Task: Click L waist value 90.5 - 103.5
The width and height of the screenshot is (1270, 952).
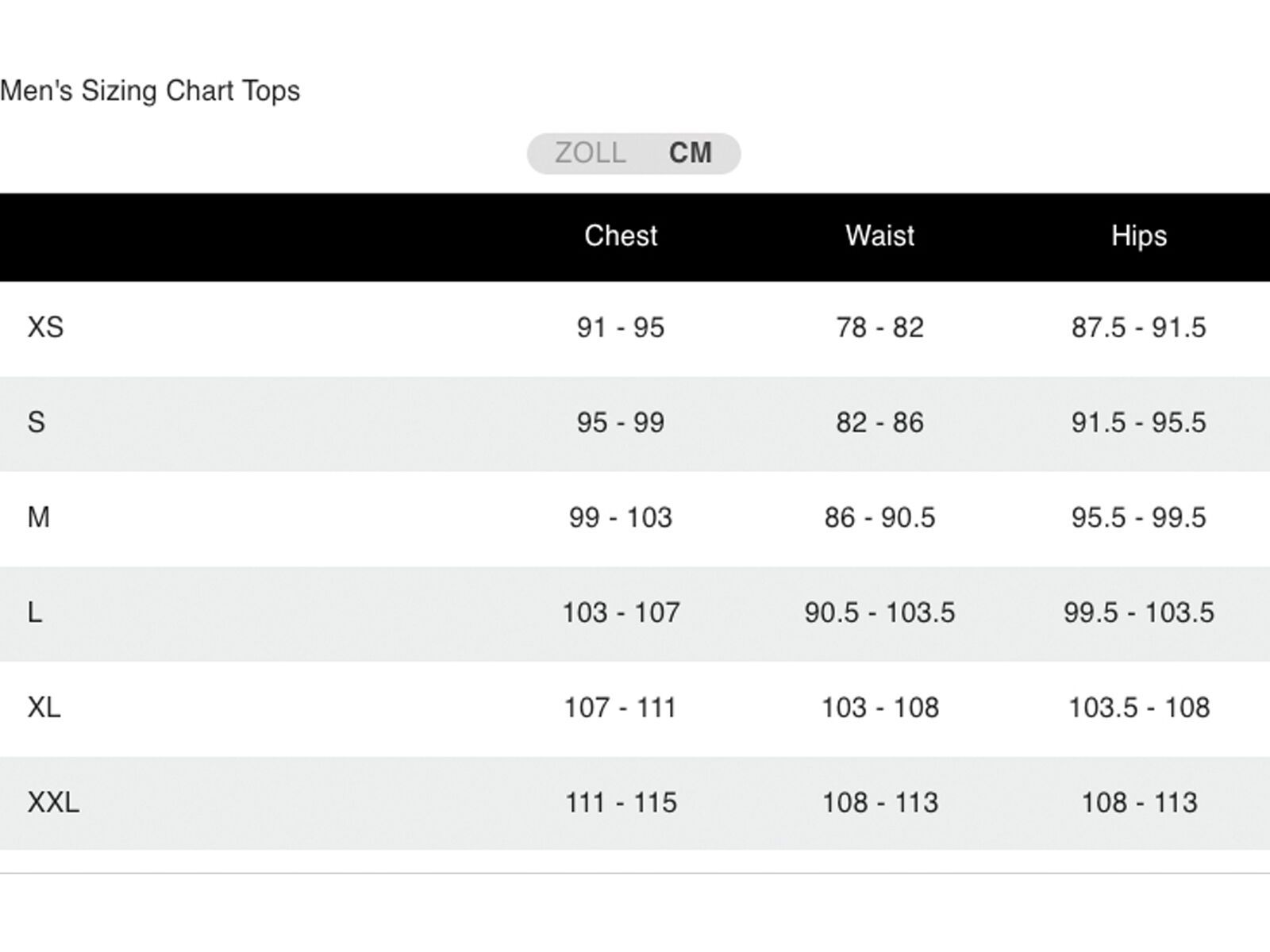Action: [x=879, y=612]
